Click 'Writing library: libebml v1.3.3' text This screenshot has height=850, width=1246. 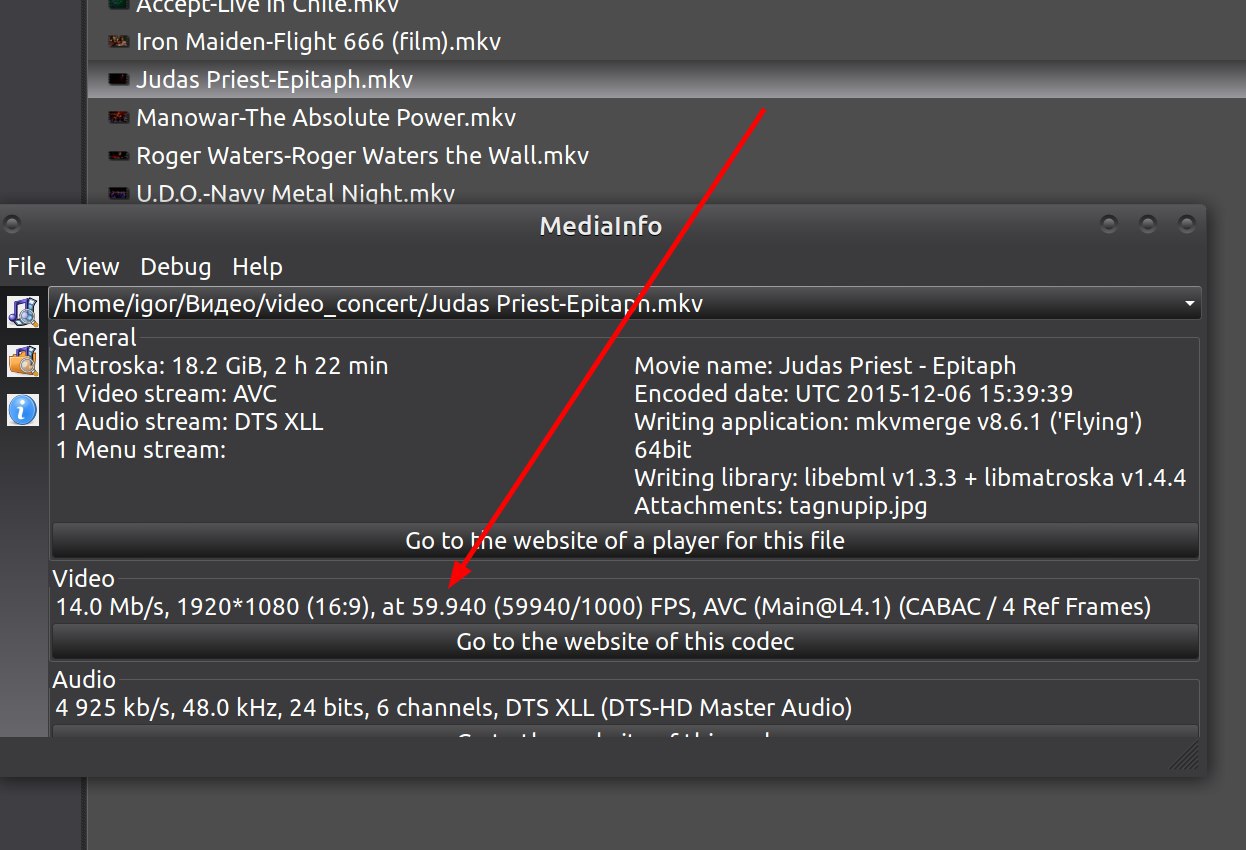tap(910, 478)
